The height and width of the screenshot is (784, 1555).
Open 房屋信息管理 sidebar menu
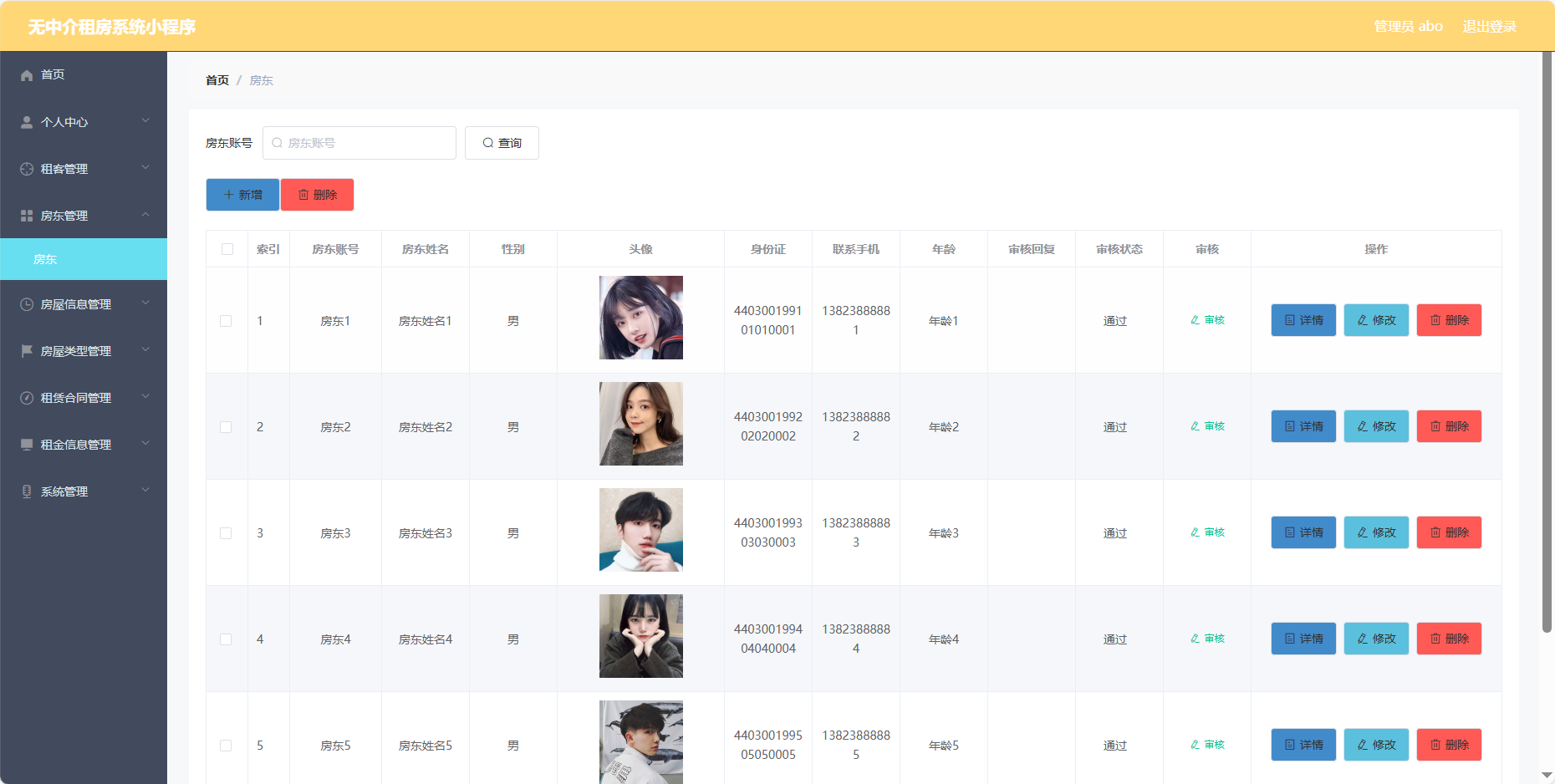coord(84,304)
